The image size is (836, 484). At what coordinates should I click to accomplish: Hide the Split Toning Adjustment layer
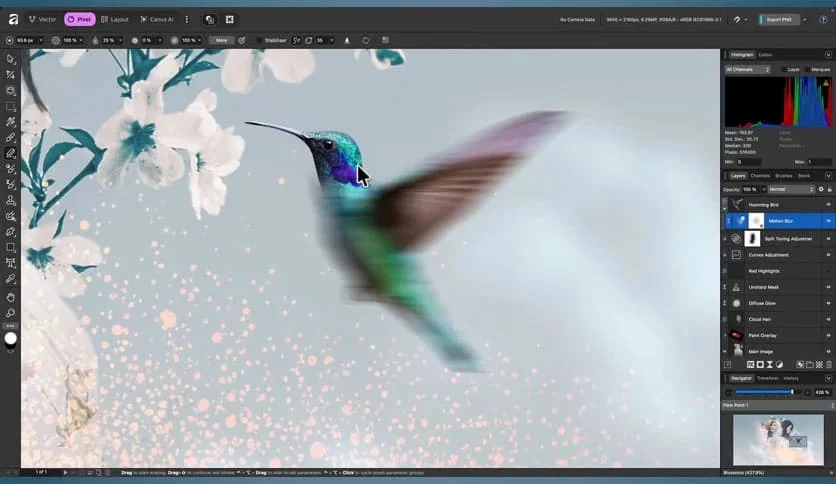click(x=829, y=239)
